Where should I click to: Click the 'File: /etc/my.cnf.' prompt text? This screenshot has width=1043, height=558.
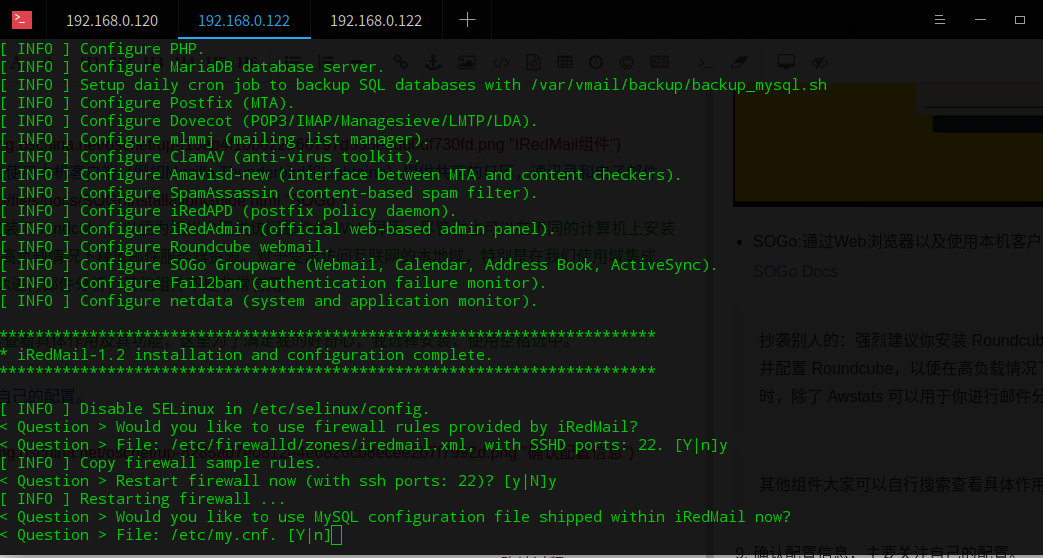click(x=198, y=535)
